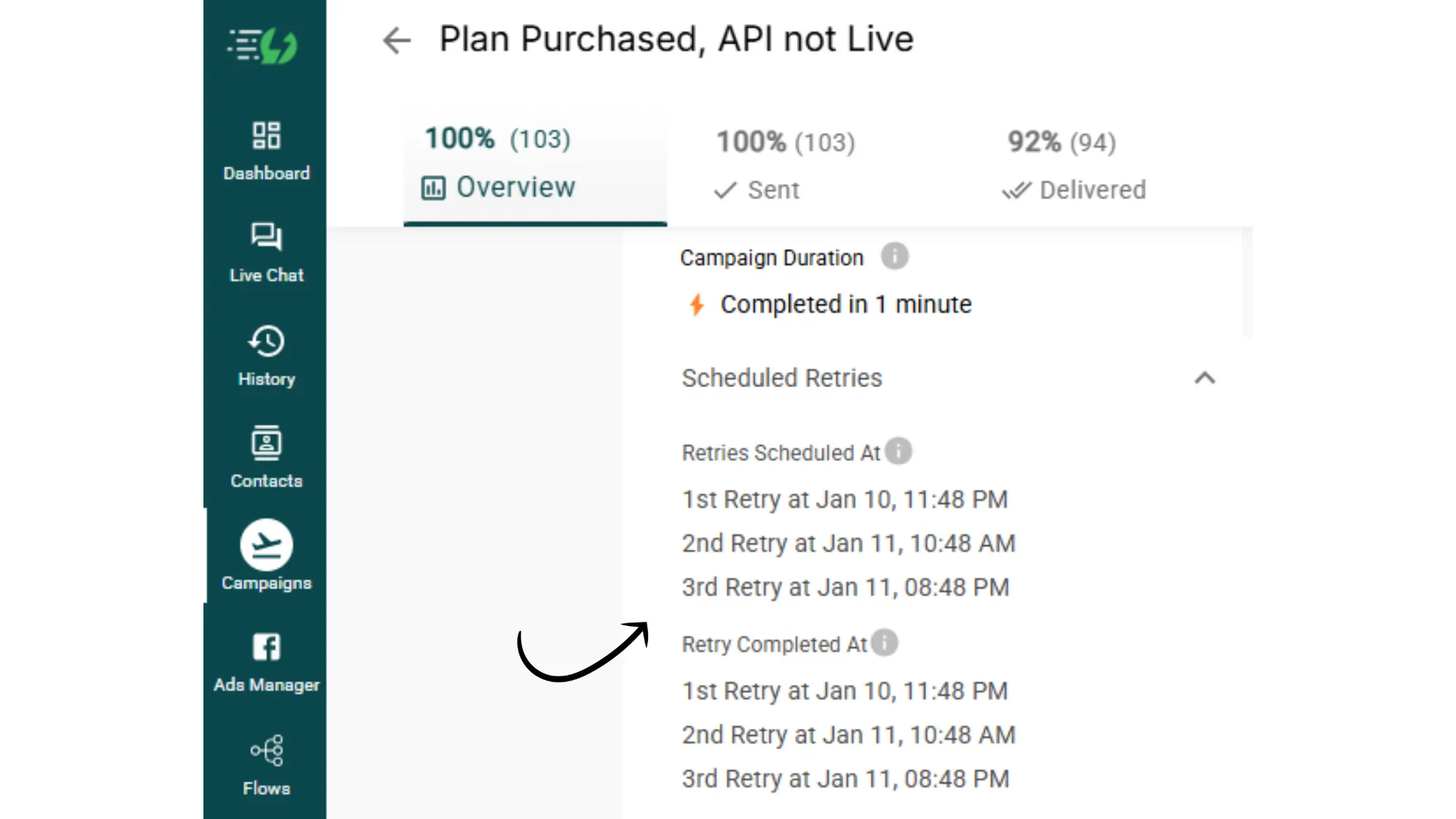
Task: Click the Completed in 1 minute progress text
Action: [845, 304]
